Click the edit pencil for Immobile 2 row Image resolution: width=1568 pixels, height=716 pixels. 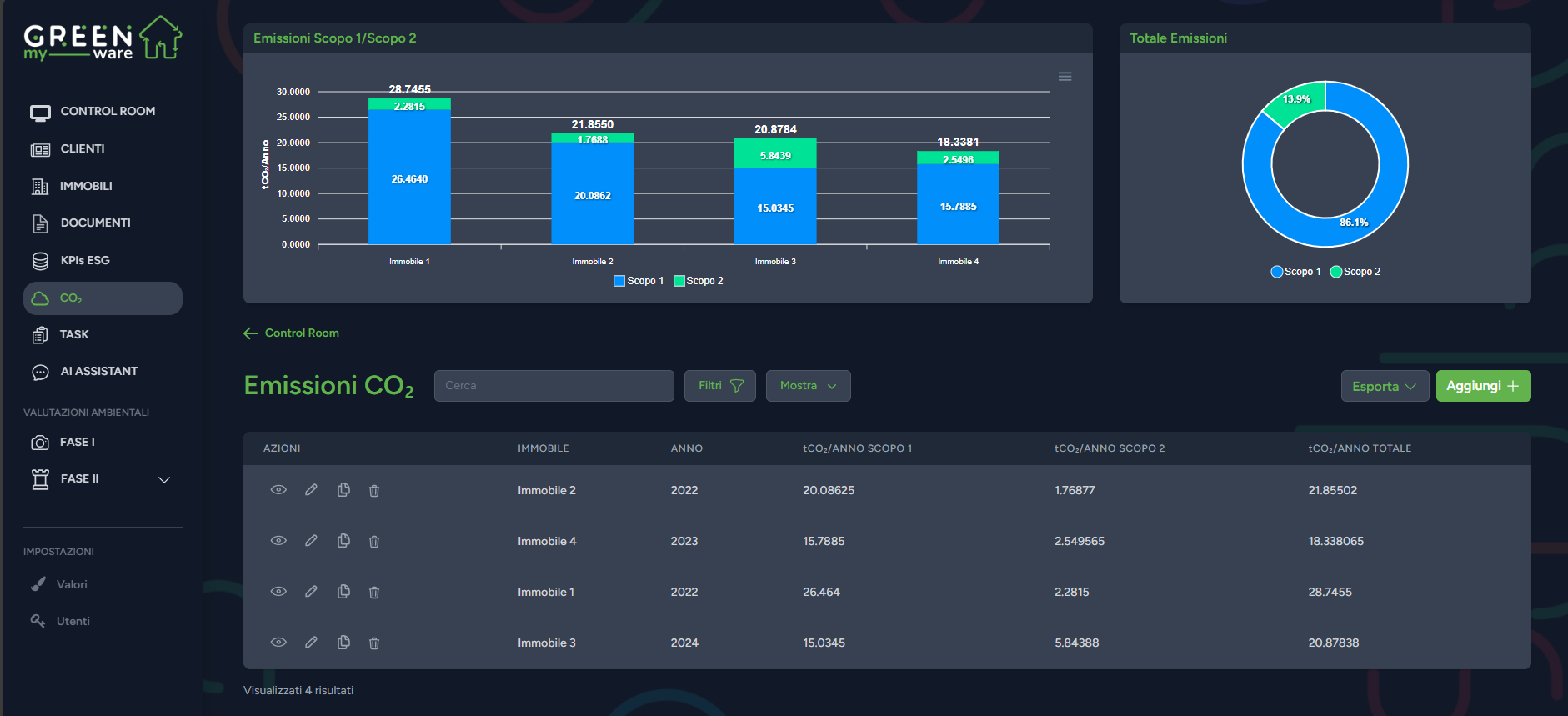[311, 490]
